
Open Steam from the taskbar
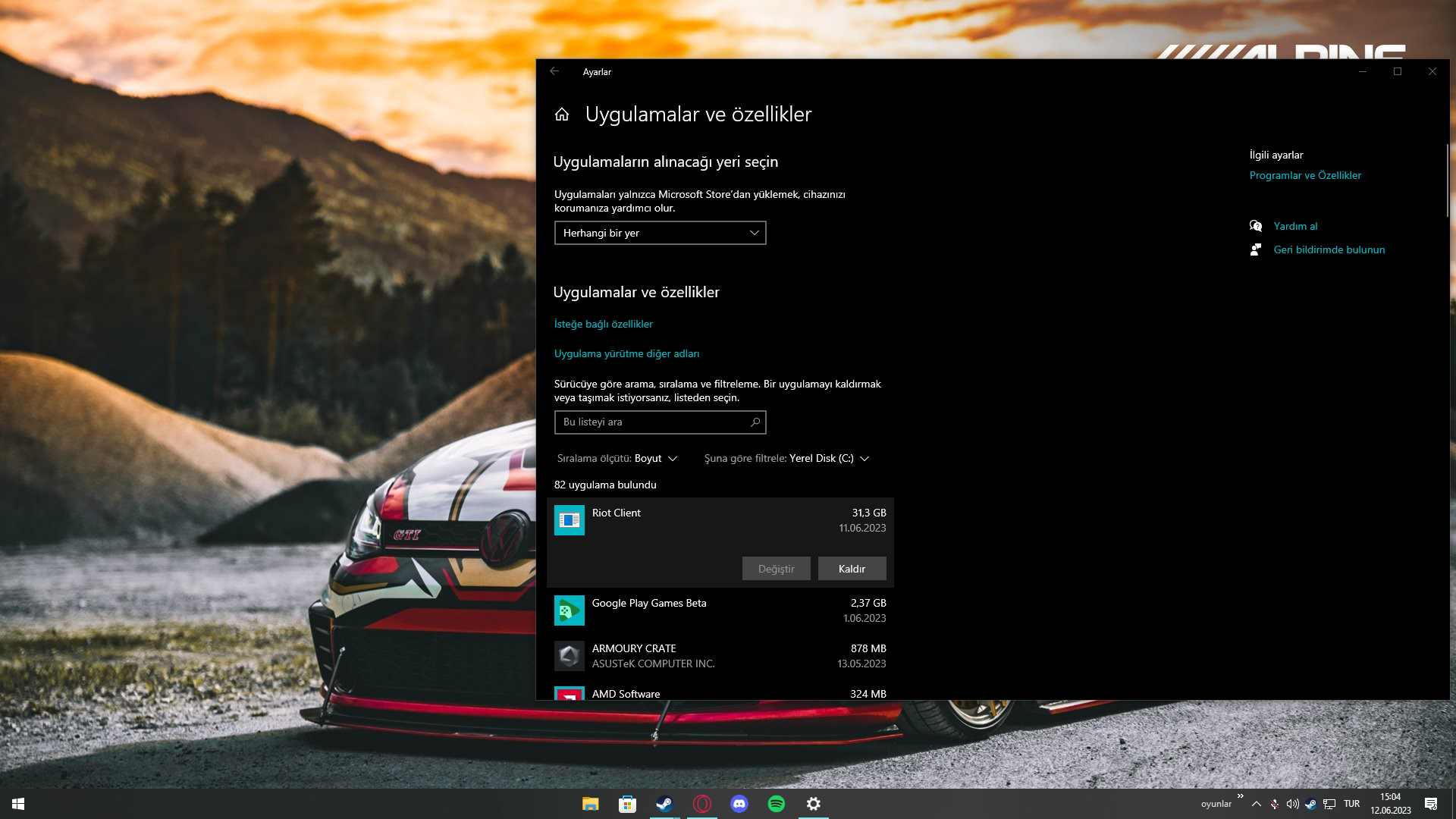[x=664, y=804]
